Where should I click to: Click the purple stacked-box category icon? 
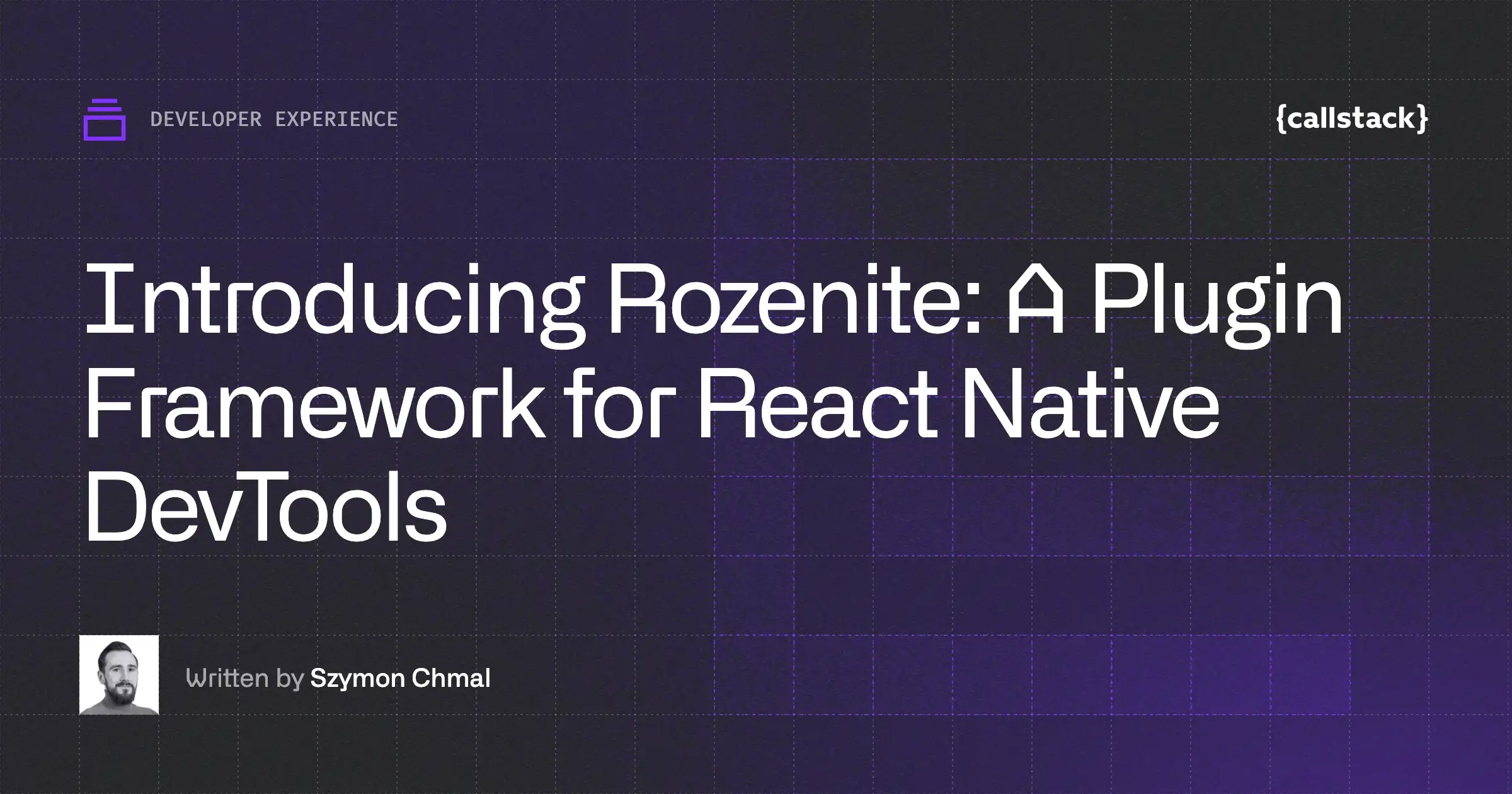(x=105, y=119)
